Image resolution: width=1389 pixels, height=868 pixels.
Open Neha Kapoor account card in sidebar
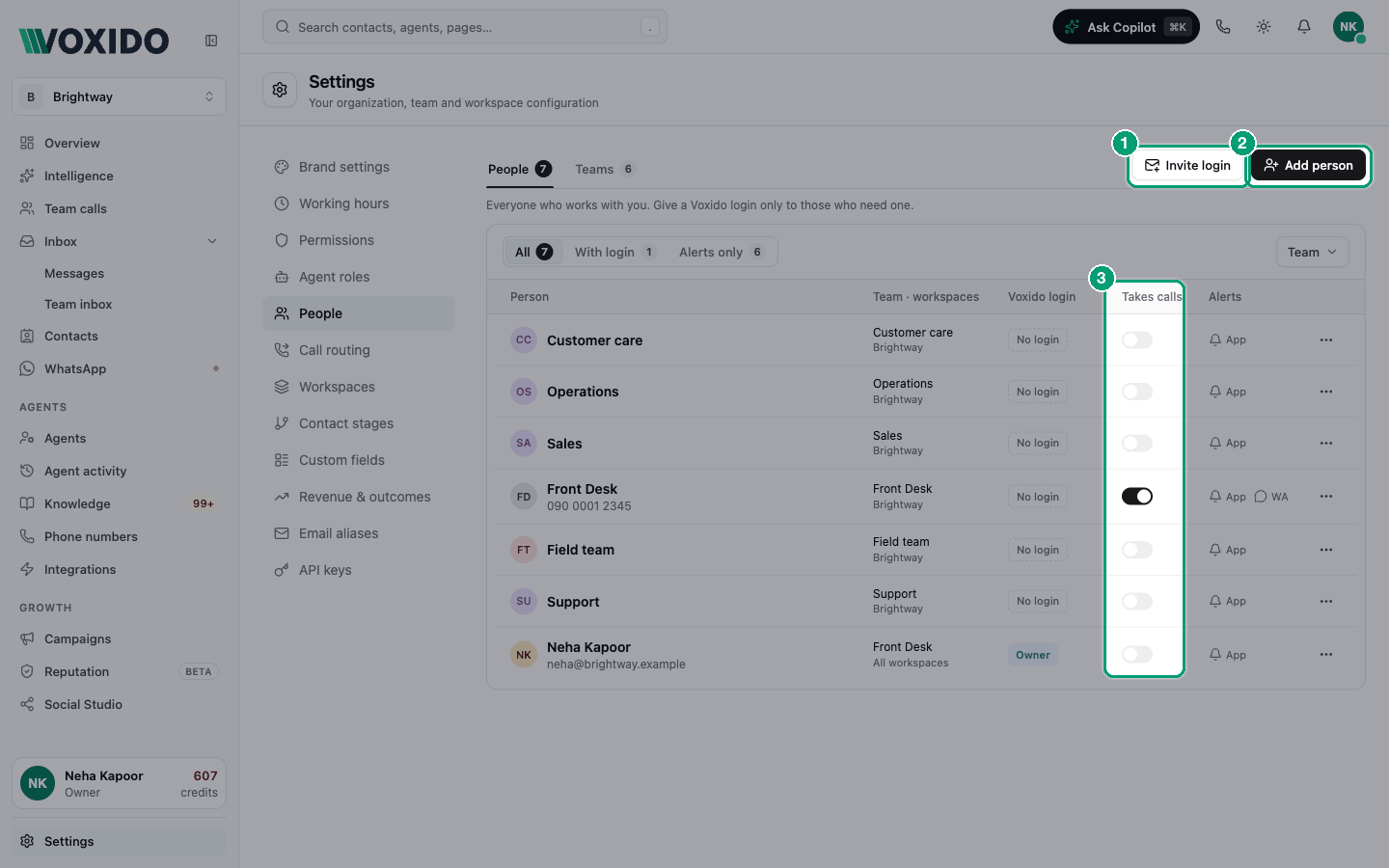(120, 783)
